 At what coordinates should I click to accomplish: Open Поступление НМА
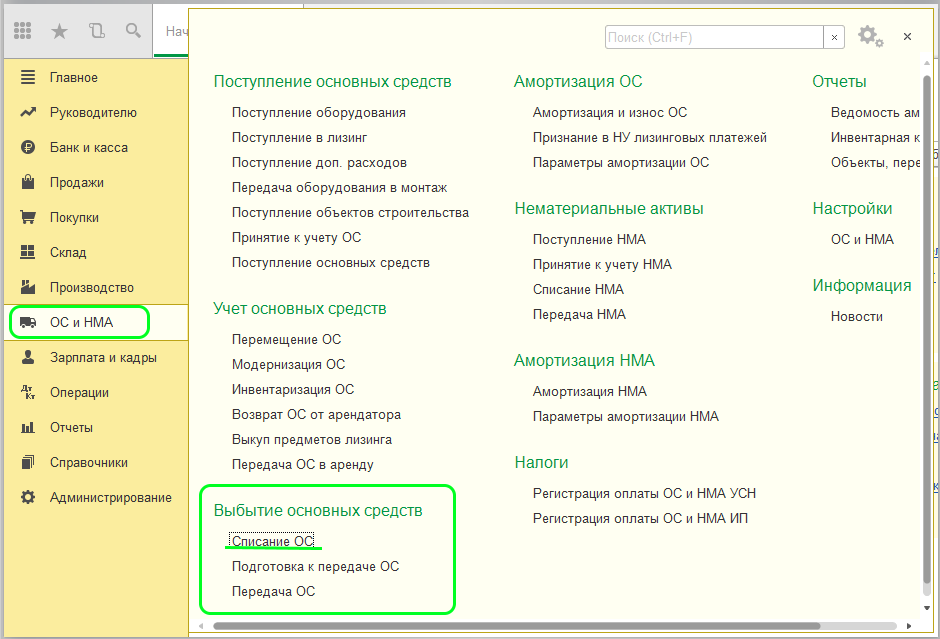[x=589, y=239]
